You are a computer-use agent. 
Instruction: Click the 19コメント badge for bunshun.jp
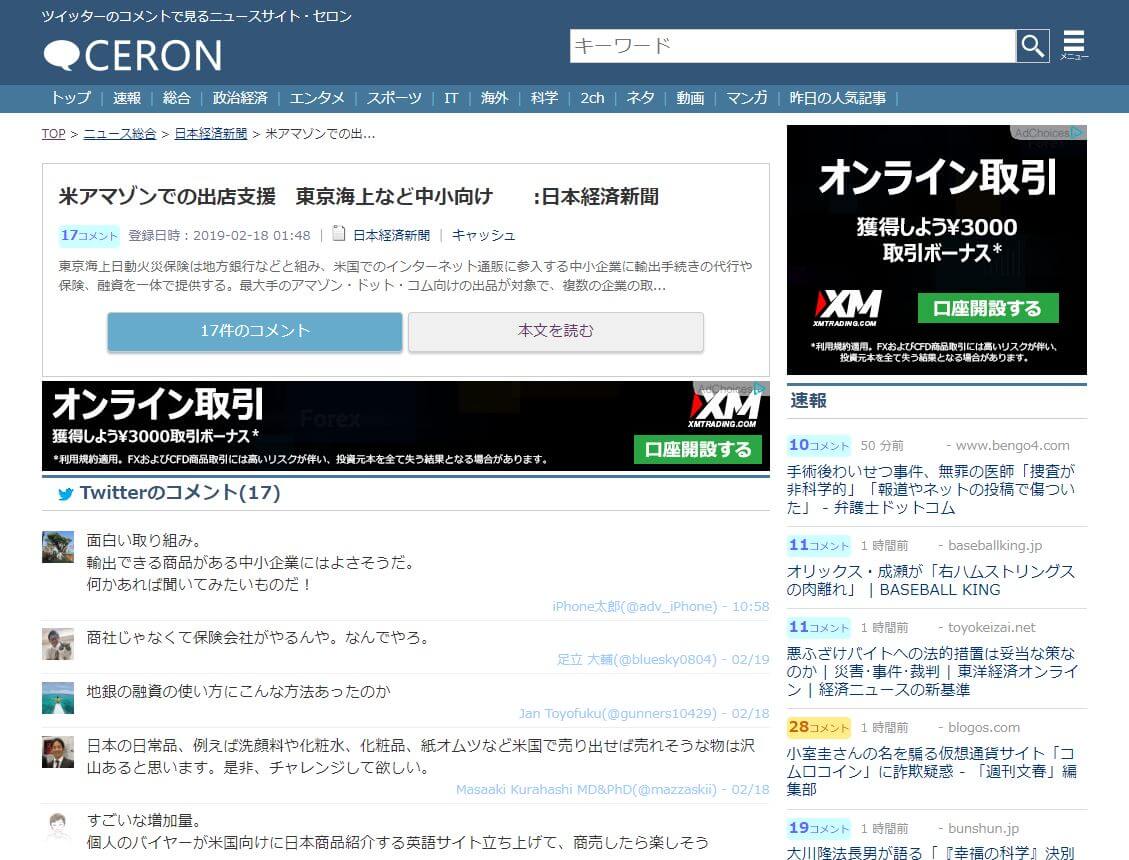click(819, 828)
